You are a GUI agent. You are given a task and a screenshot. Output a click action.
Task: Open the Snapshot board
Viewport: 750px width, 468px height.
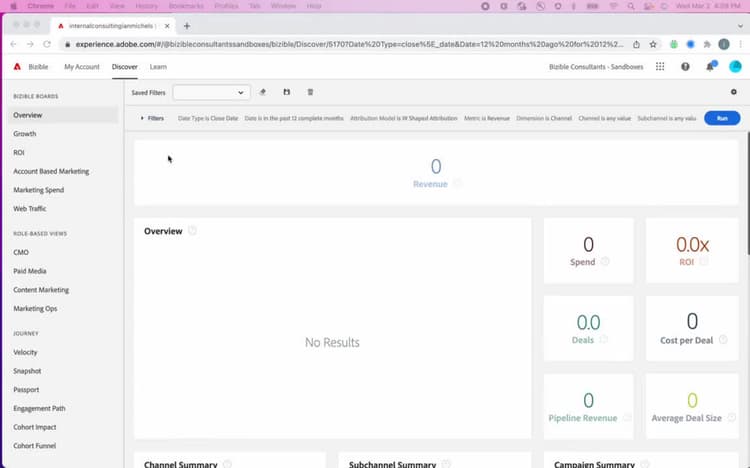(x=27, y=371)
